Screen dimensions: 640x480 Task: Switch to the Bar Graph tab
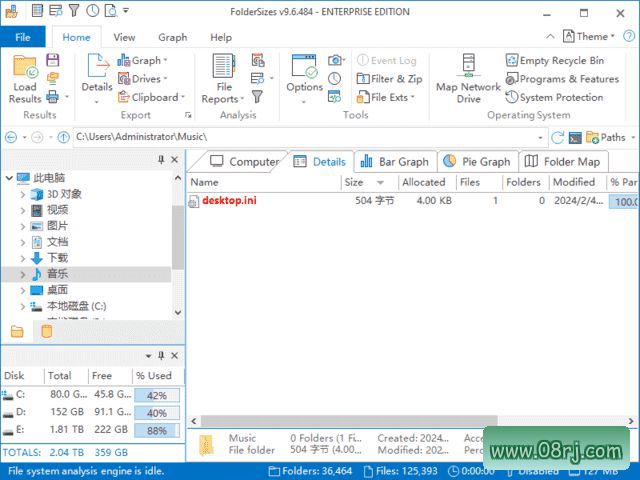pyautogui.click(x=395, y=162)
